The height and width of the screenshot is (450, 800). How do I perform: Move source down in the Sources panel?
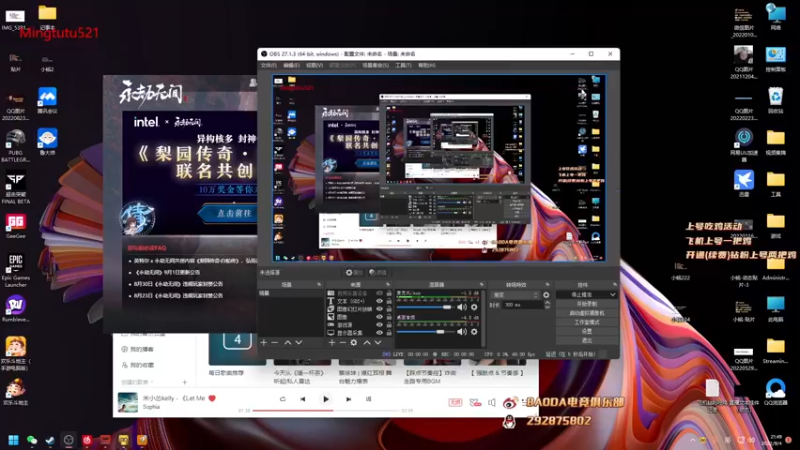[378, 342]
